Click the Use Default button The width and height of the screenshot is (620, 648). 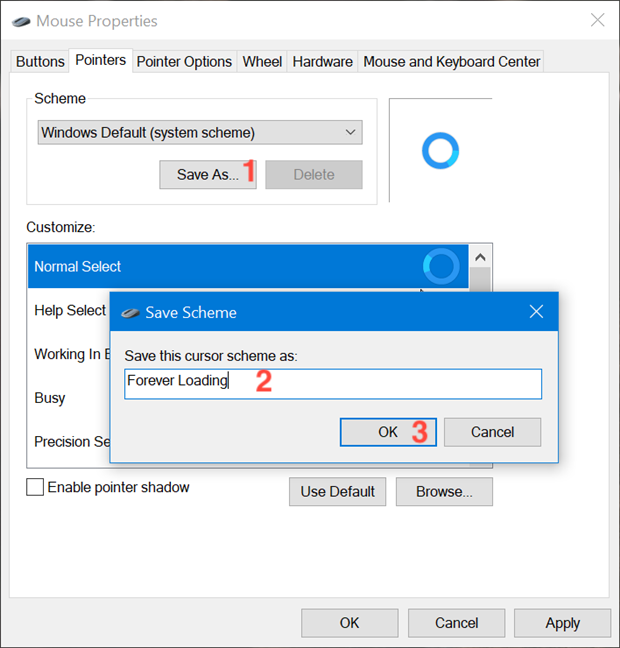(337, 491)
